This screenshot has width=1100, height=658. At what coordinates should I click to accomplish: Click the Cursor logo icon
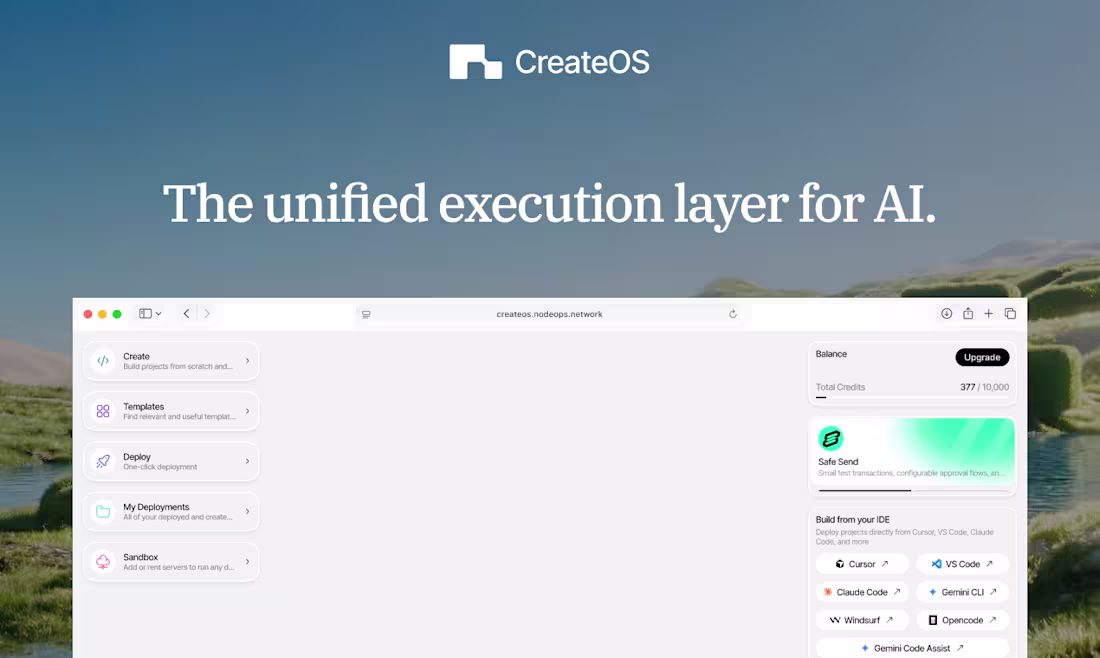840,564
